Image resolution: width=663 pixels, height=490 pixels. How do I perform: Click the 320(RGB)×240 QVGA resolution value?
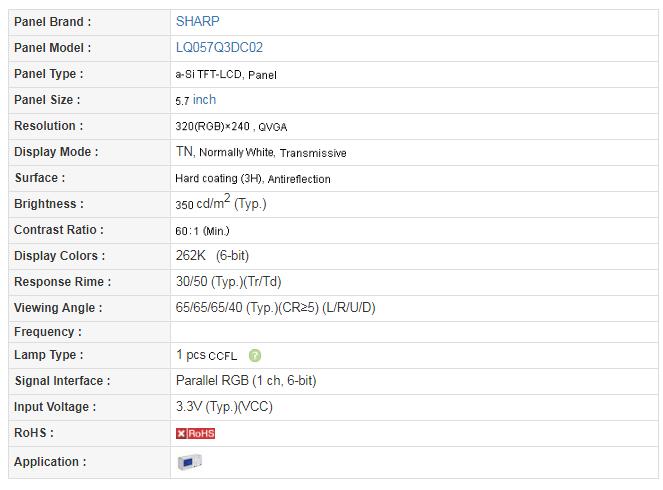pos(231,126)
